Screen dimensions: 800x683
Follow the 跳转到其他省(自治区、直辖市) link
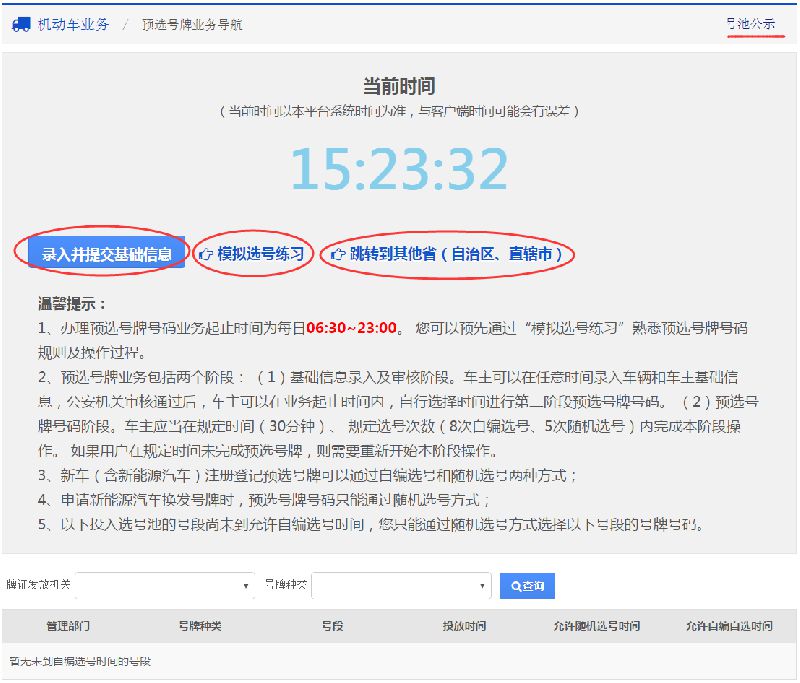click(456, 254)
